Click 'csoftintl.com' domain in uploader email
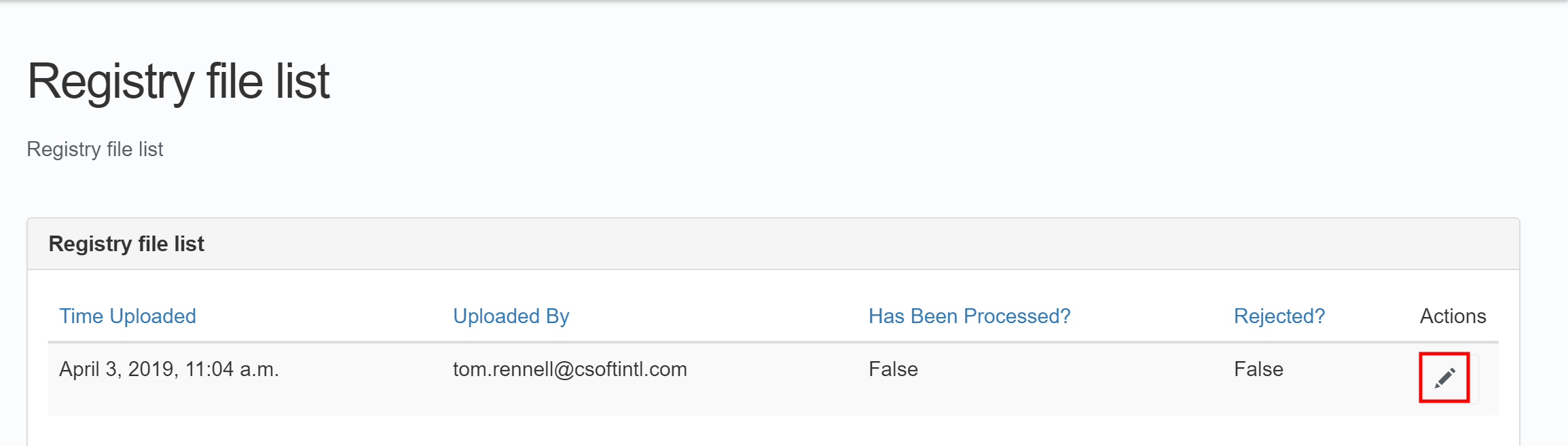Image resolution: width=1568 pixels, height=446 pixels. [631, 369]
